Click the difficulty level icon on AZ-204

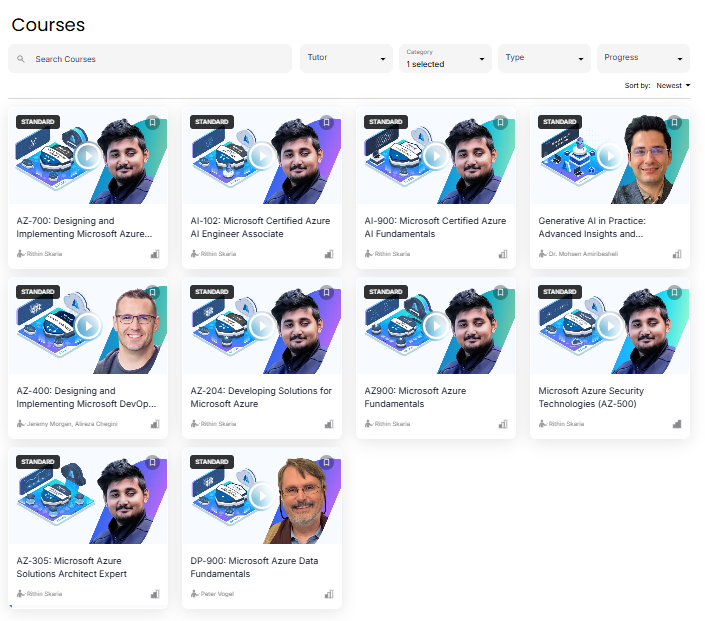pos(329,424)
